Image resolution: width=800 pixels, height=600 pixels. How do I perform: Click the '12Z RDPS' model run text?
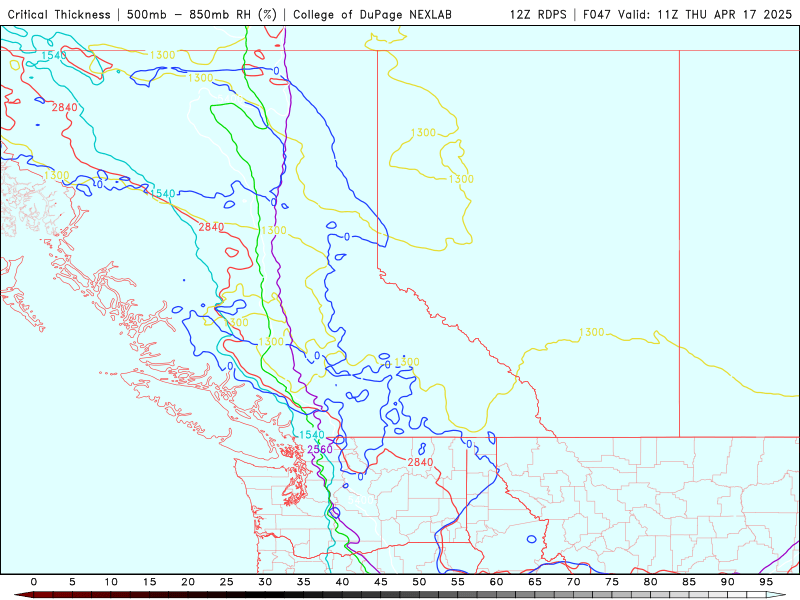pos(538,14)
